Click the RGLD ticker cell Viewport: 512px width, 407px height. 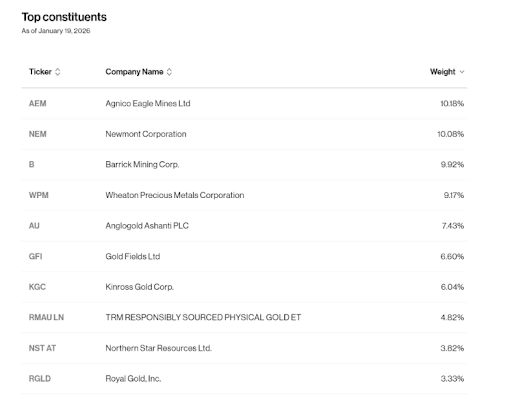(x=40, y=379)
